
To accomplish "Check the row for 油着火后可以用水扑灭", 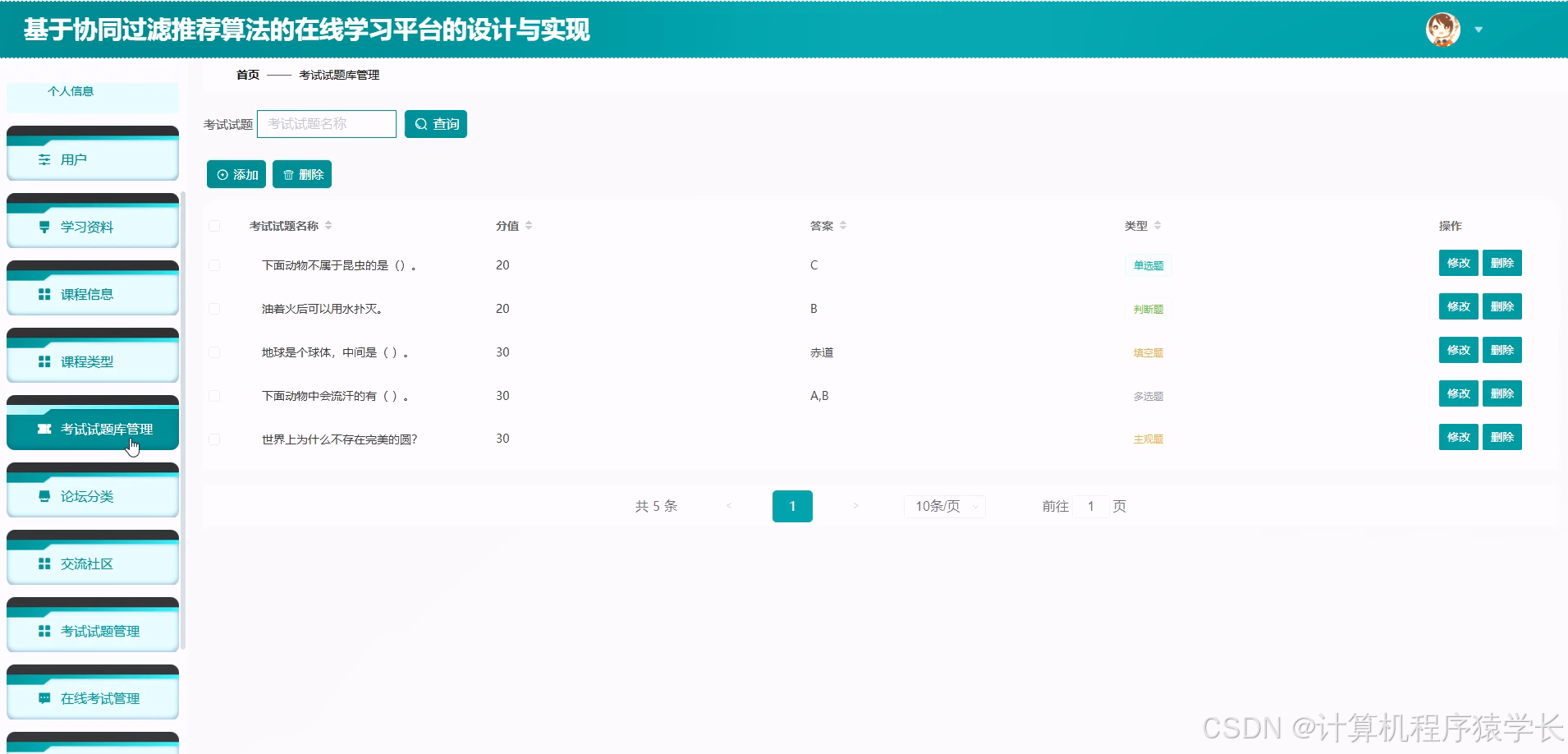I will [x=216, y=309].
